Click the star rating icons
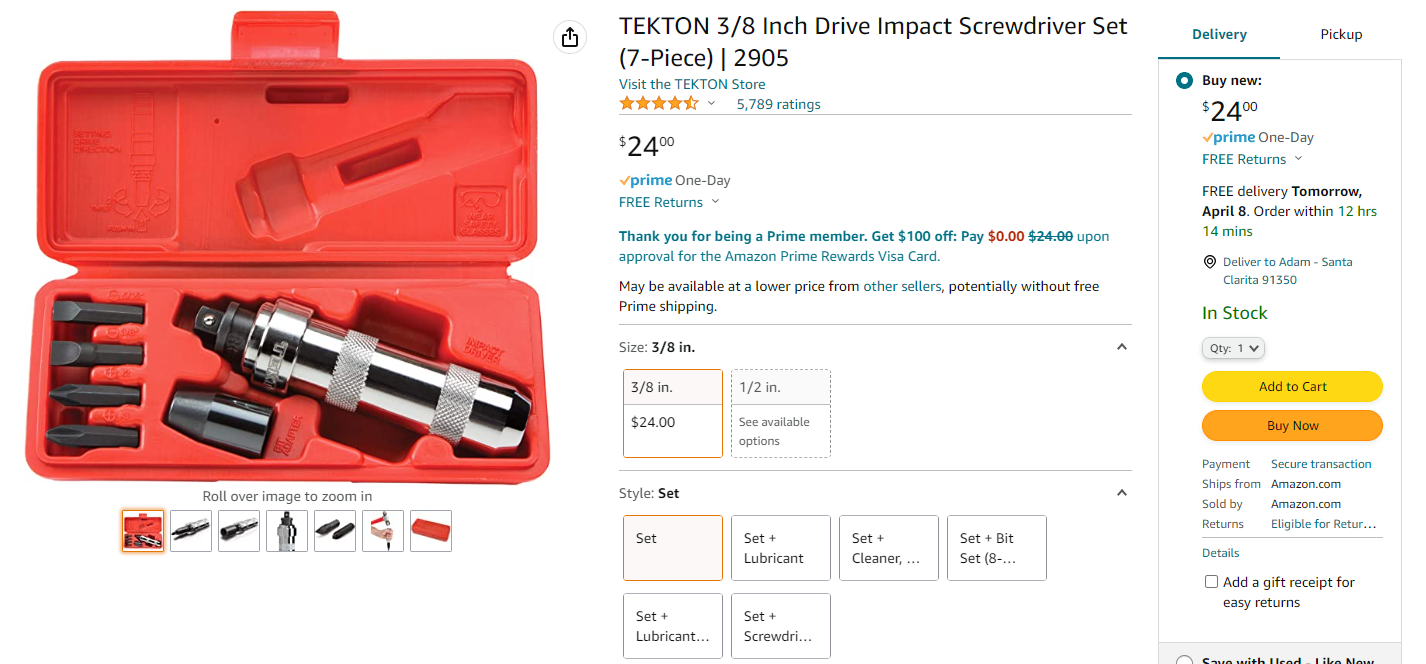This screenshot has height=664, width=1426. click(x=658, y=104)
